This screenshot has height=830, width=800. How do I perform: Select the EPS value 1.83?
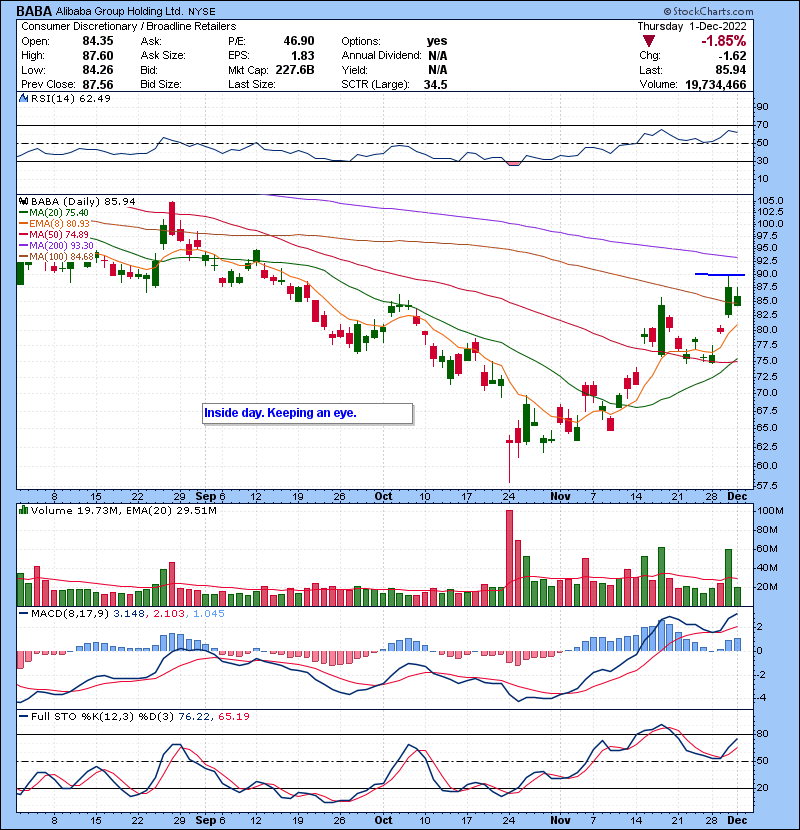click(303, 56)
